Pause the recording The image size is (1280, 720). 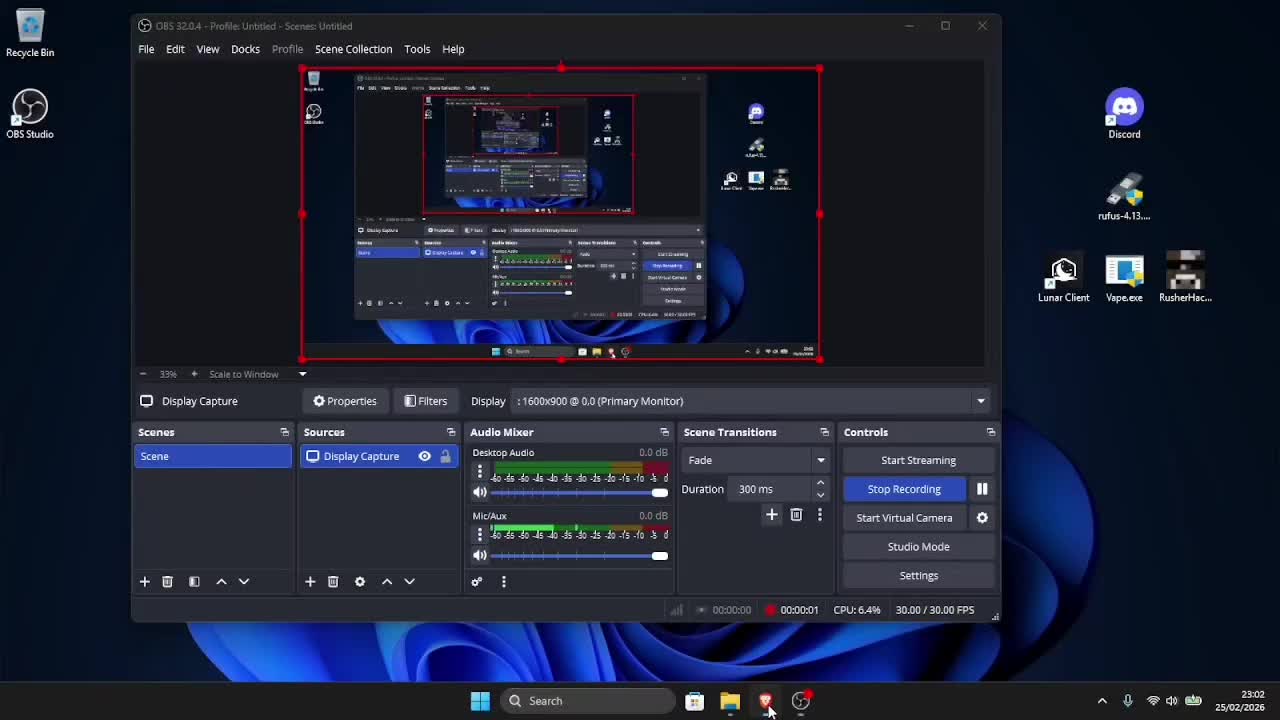point(982,489)
